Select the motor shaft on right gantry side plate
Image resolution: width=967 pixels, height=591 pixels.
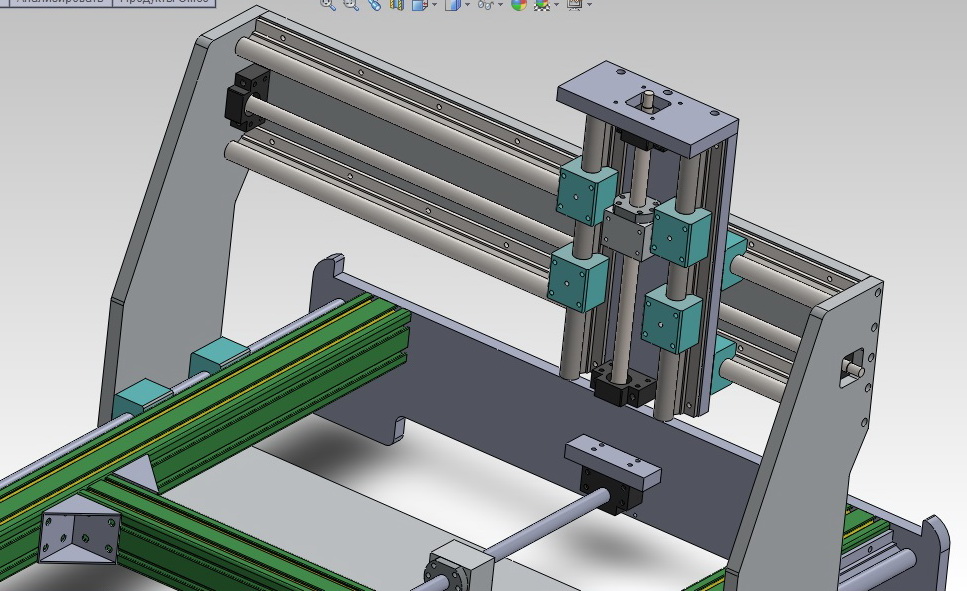coord(856,368)
